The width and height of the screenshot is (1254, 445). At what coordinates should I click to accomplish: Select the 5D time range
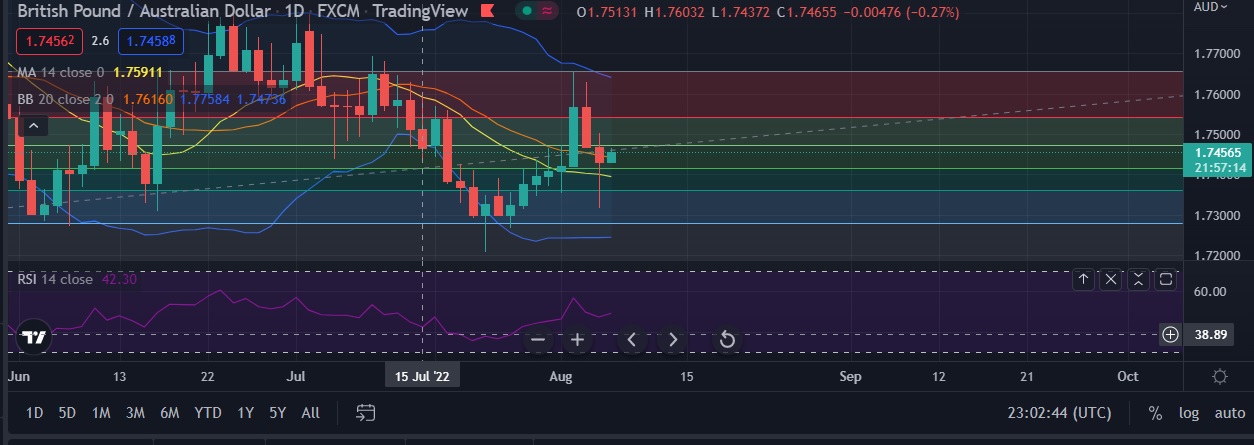tap(67, 413)
